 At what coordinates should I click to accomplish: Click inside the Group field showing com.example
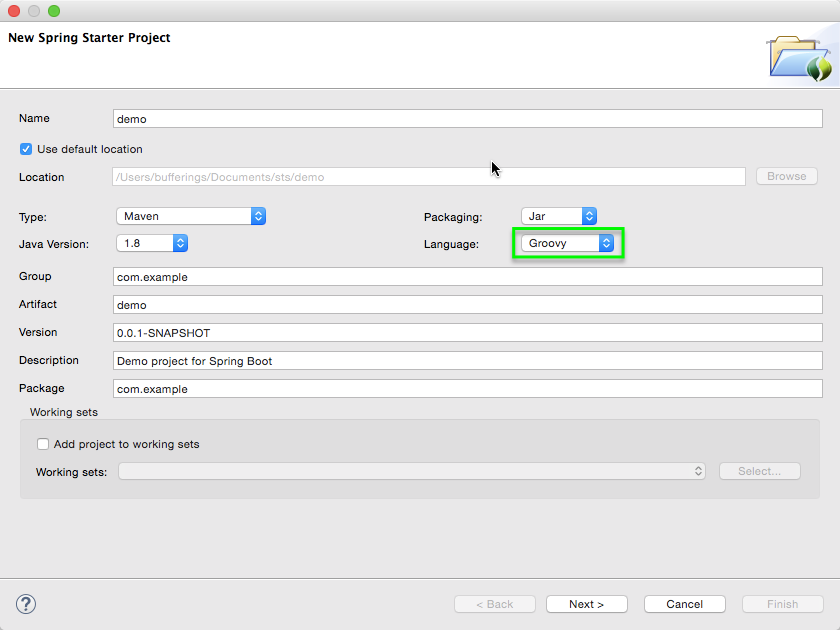(x=400, y=276)
